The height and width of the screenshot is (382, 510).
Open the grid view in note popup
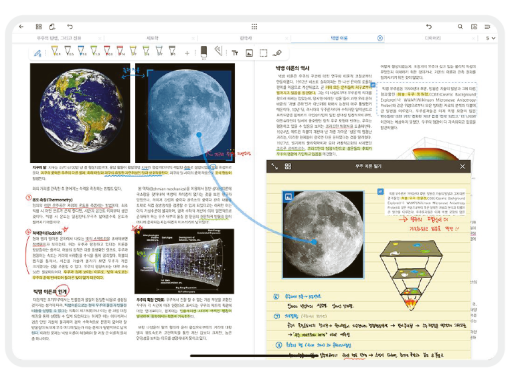pyautogui.click(x=288, y=166)
